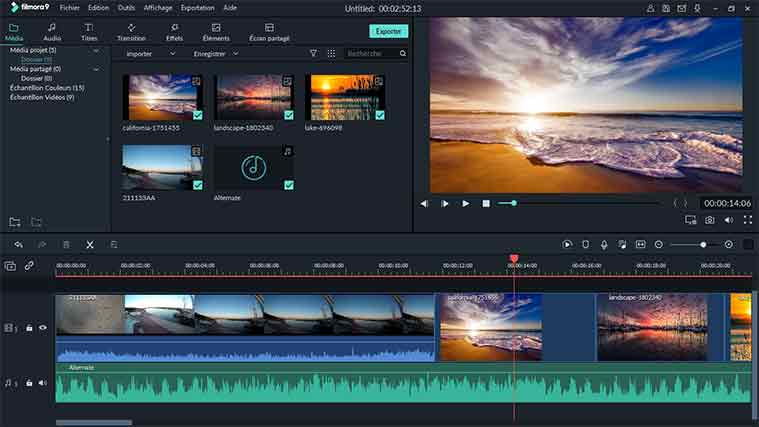Viewport: 759px width, 427px height.
Task: Adjust the timeline zoom slider handle
Action: (703, 244)
